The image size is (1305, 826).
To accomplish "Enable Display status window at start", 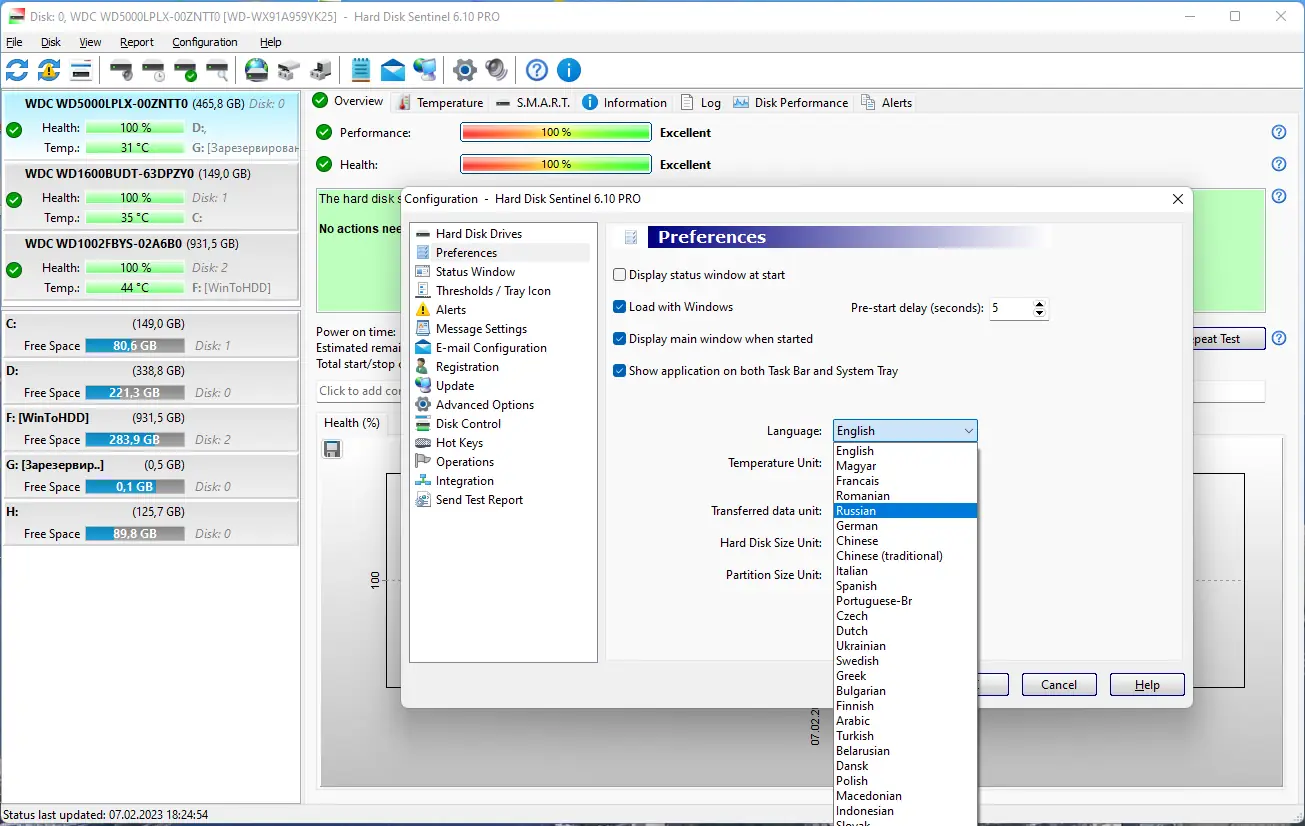I will (x=620, y=275).
